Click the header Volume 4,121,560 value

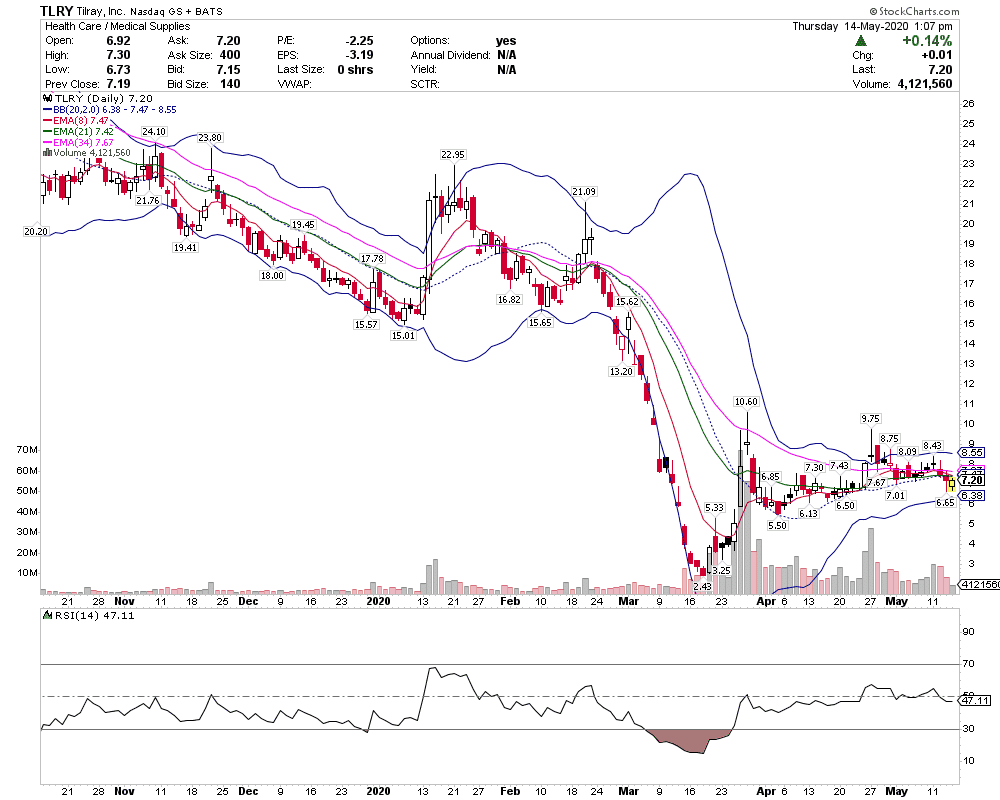(x=925, y=84)
